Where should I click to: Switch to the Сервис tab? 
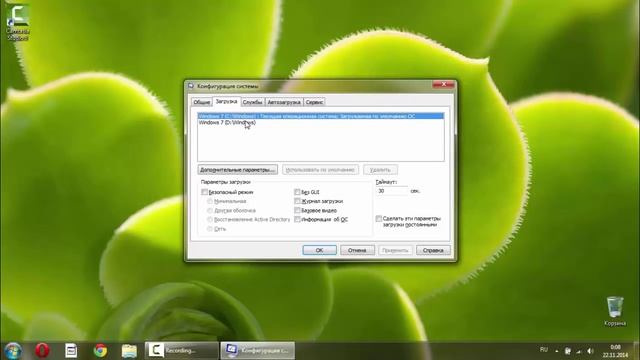coord(314,102)
